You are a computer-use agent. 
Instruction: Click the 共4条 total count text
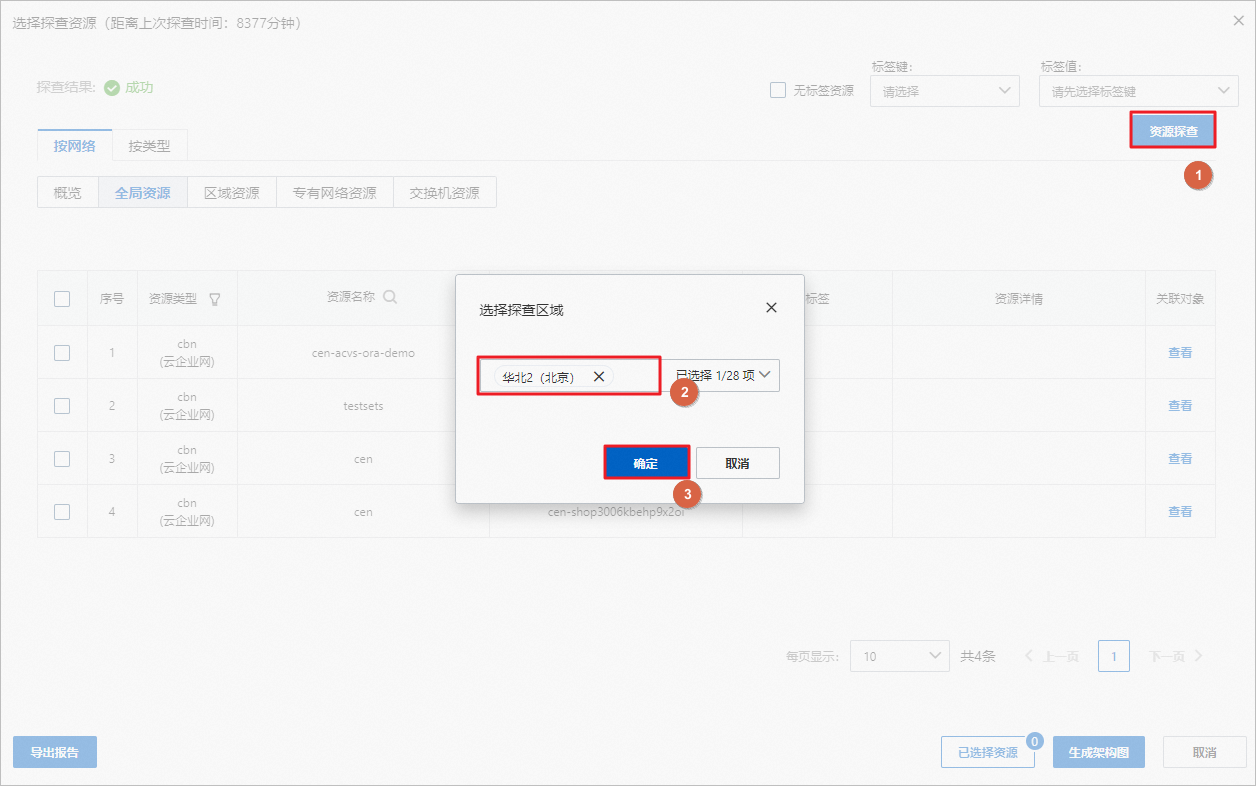[978, 656]
